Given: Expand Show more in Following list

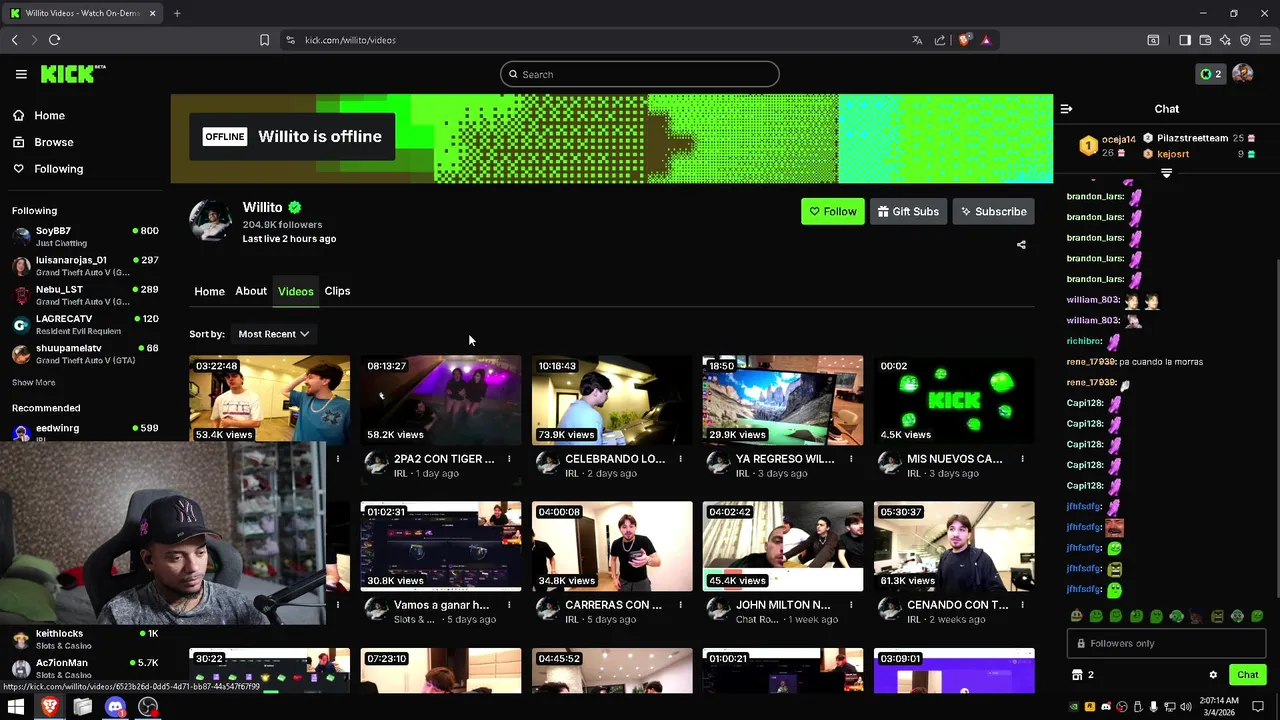Looking at the screenshot, I should click(33, 382).
